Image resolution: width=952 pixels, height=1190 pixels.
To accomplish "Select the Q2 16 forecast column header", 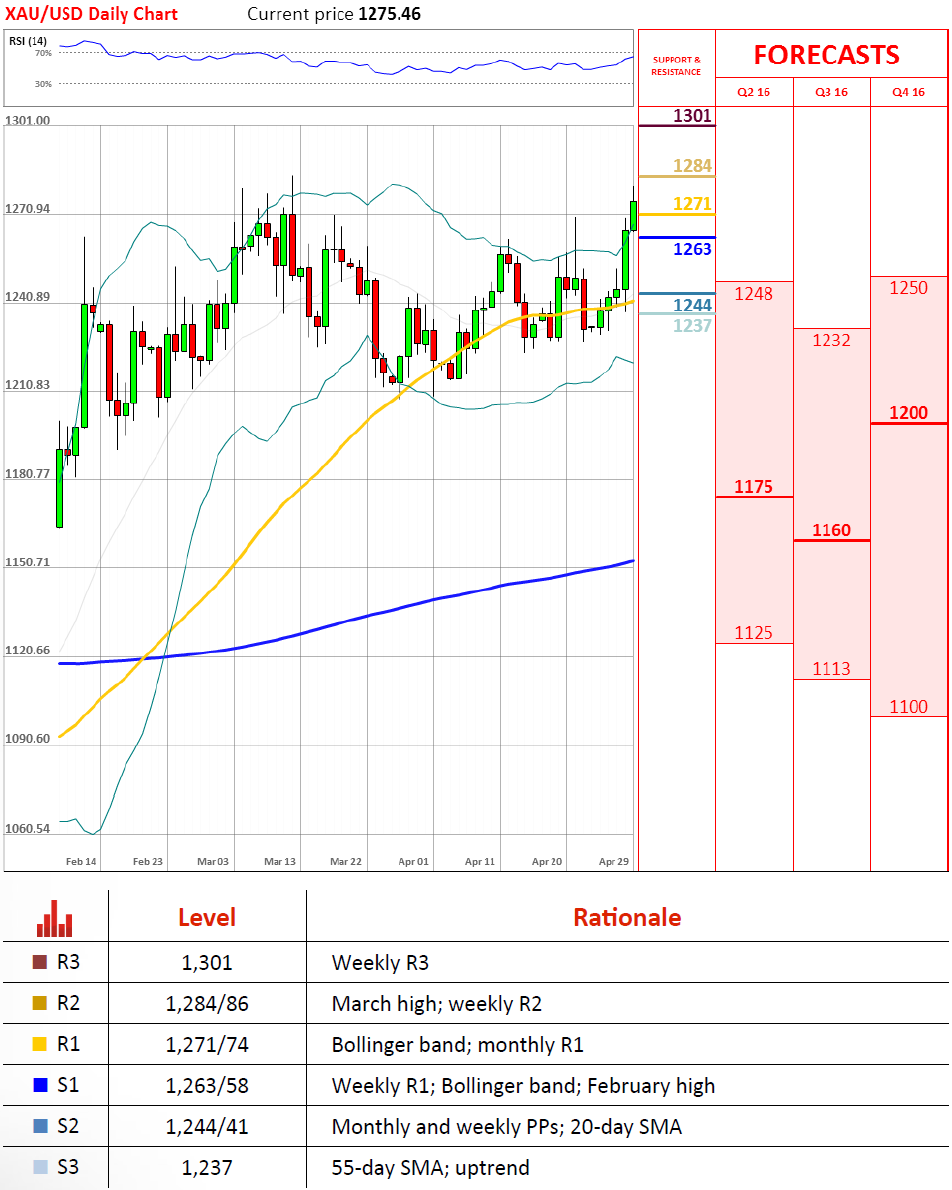I will point(753,92).
